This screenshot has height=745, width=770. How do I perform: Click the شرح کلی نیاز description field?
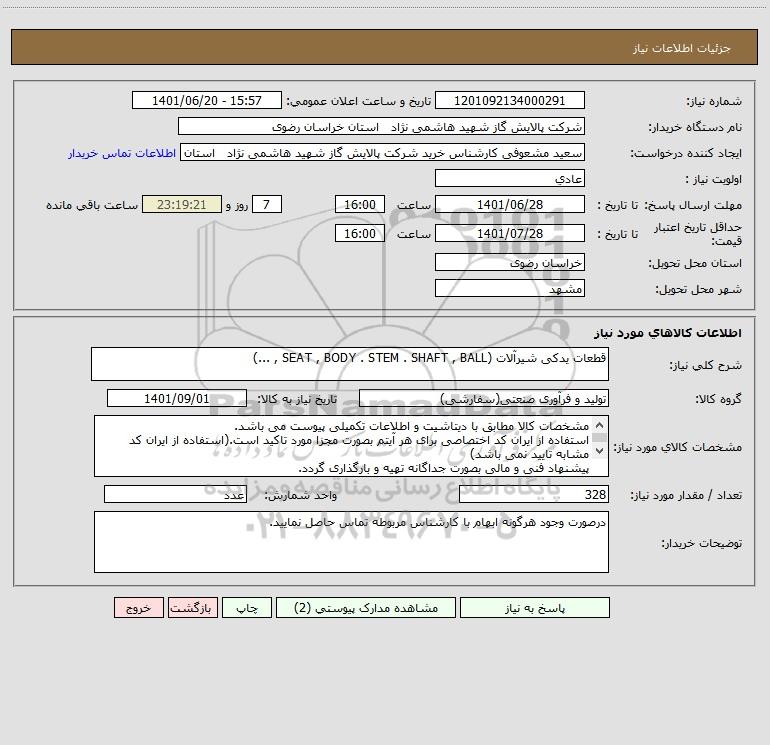click(x=349, y=364)
